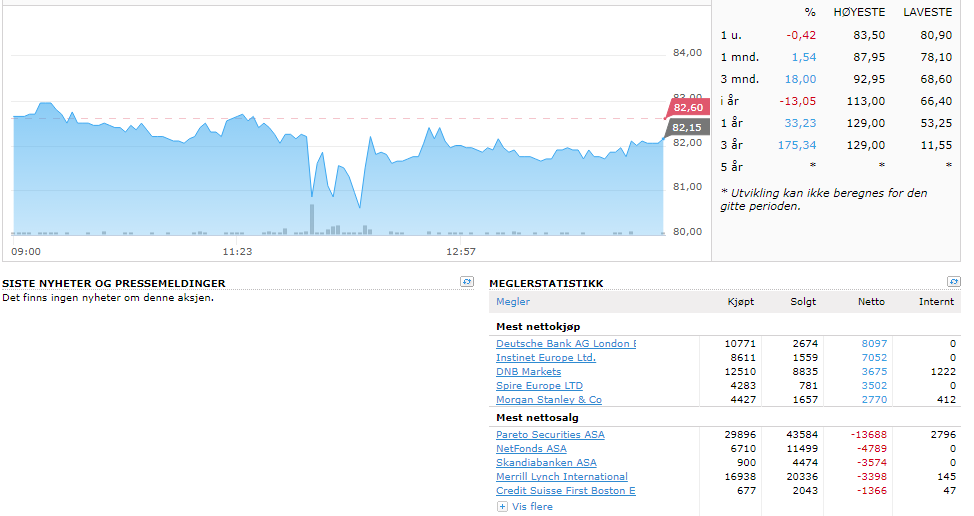This screenshot has height=516, width=974.
Task: Select DNB Markets in broker list
Action: [528, 372]
